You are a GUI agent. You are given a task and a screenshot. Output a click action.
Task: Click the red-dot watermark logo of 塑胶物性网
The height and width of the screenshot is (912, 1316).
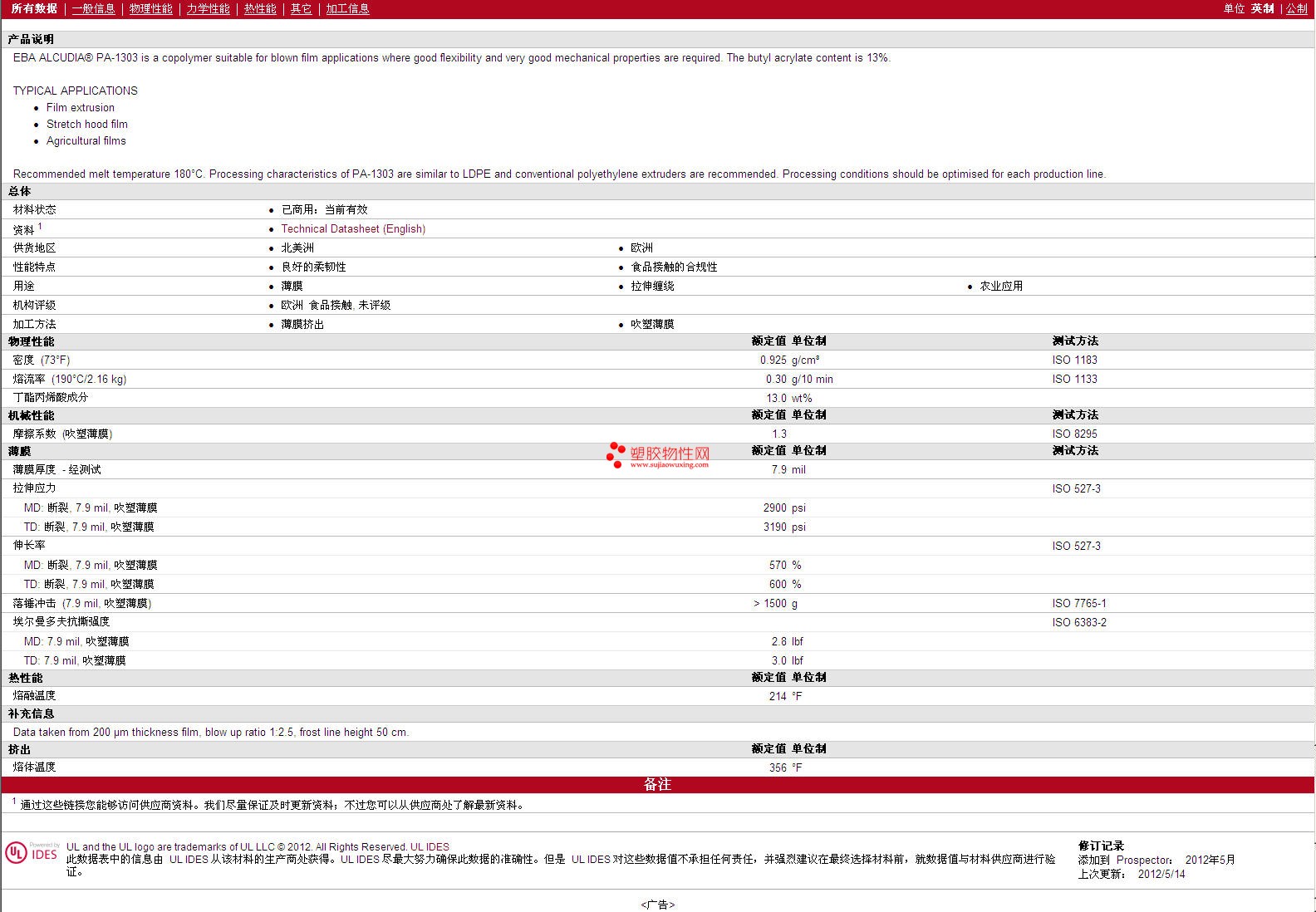point(616,454)
